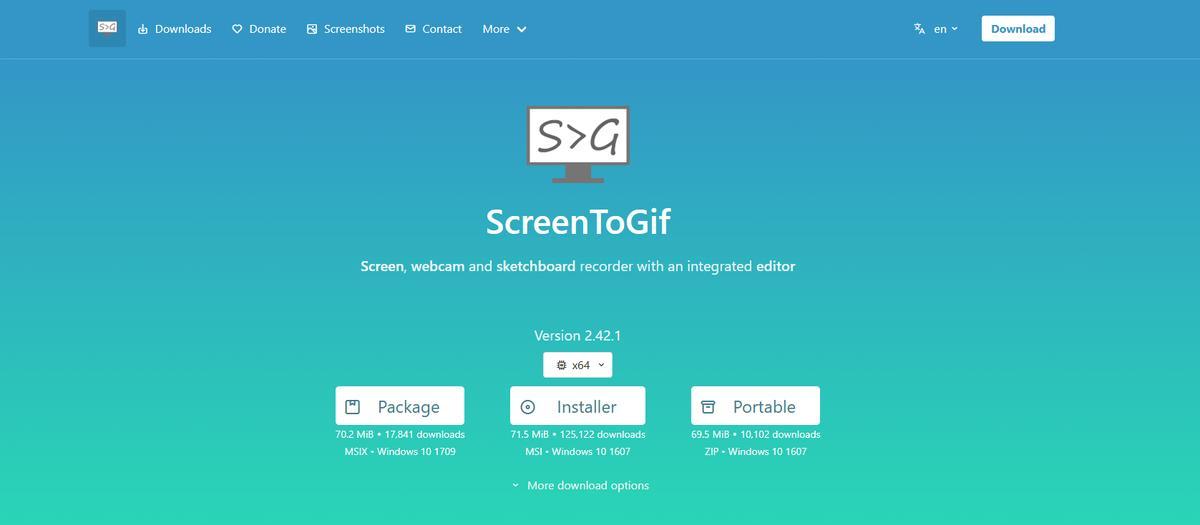Image resolution: width=1200 pixels, height=525 pixels.
Task: Click the Downloads icon in navigation
Action: click(143, 29)
